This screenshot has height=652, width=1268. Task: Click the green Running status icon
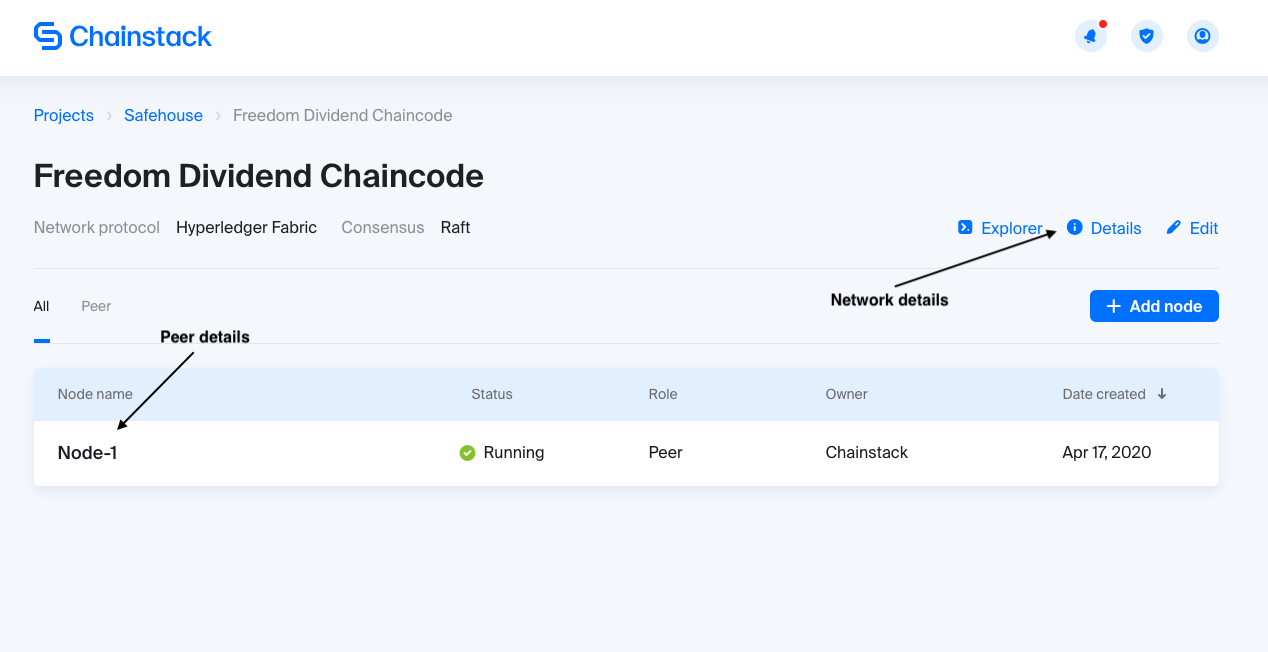pos(467,453)
